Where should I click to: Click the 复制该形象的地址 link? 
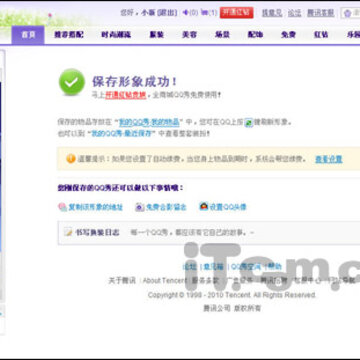[x=96, y=207]
